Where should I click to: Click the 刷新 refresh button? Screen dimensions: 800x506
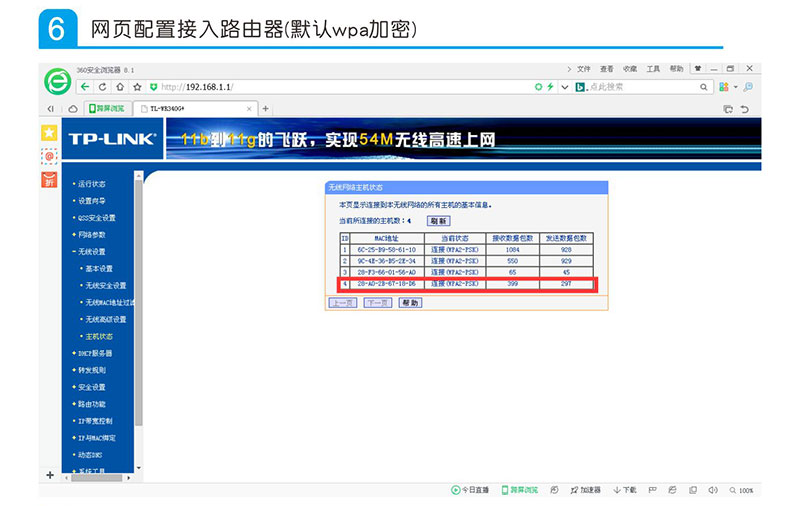438,221
